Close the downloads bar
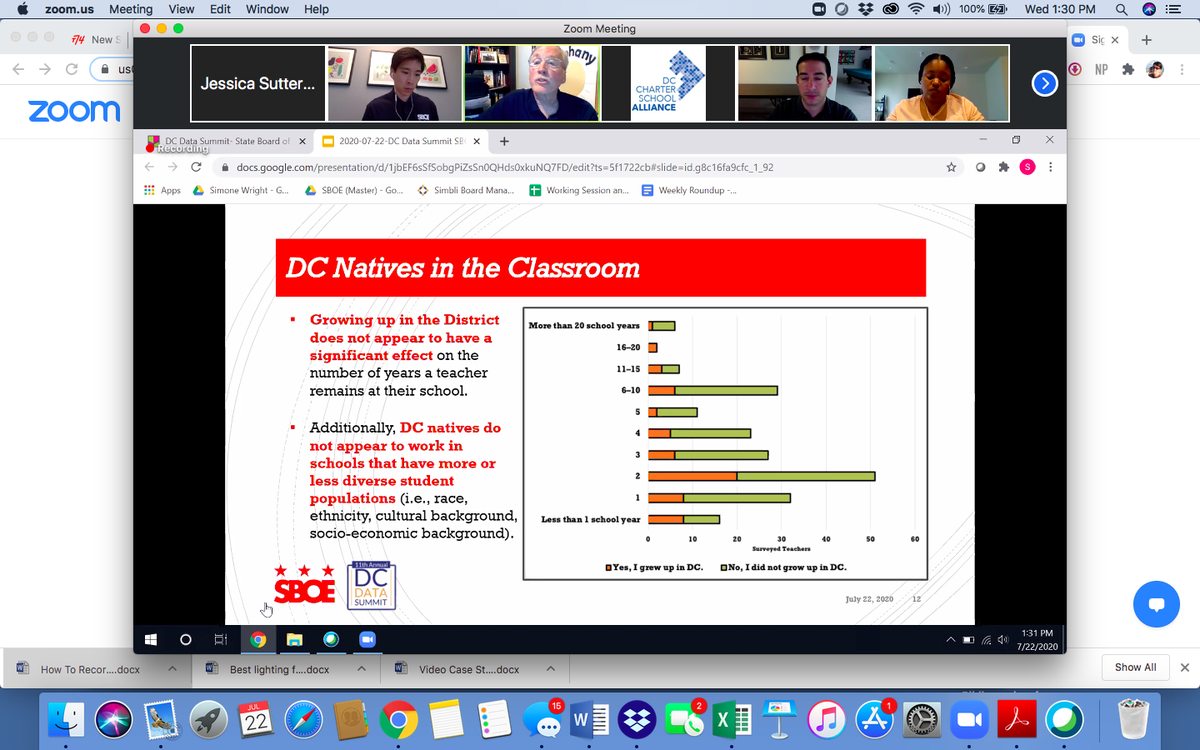Viewport: 1200px width, 750px height. pyautogui.click(x=1185, y=667)
